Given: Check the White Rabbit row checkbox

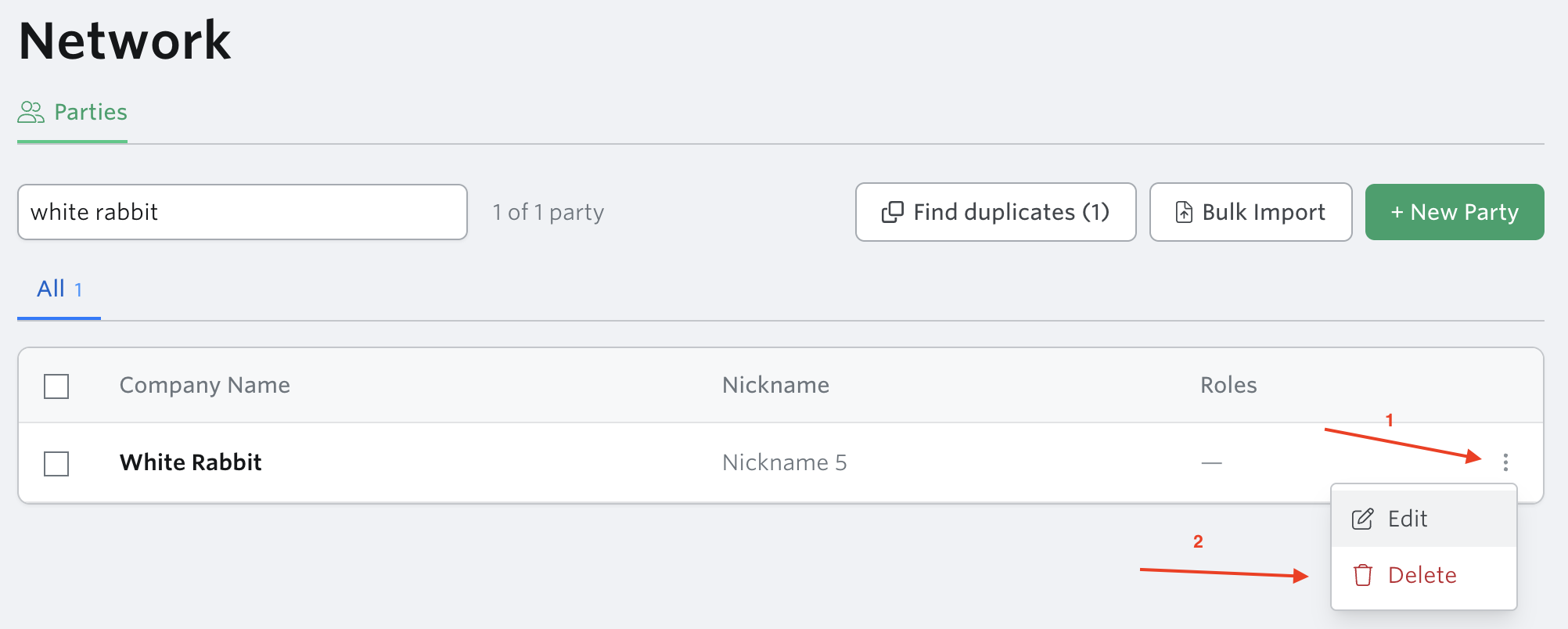Looking at the screenshot, I should point(56,463).
